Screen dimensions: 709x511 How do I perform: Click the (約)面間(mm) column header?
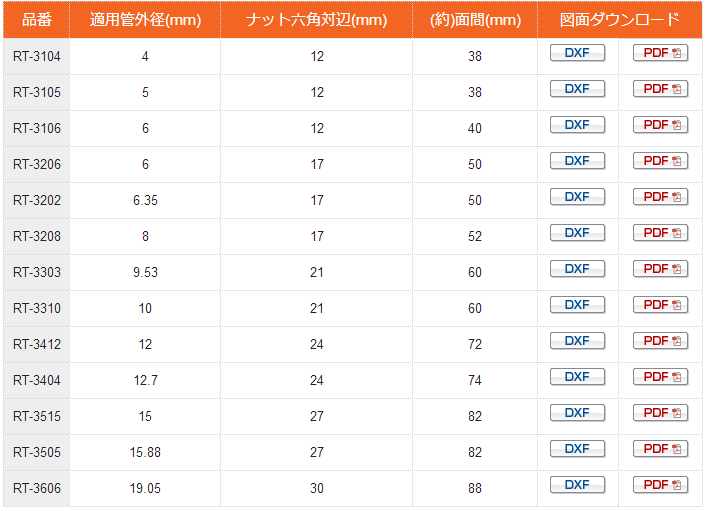[475, 20]
